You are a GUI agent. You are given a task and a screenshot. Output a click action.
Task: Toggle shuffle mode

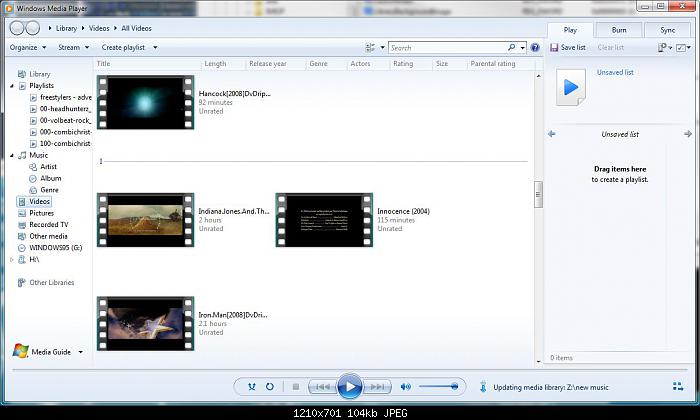252,387
